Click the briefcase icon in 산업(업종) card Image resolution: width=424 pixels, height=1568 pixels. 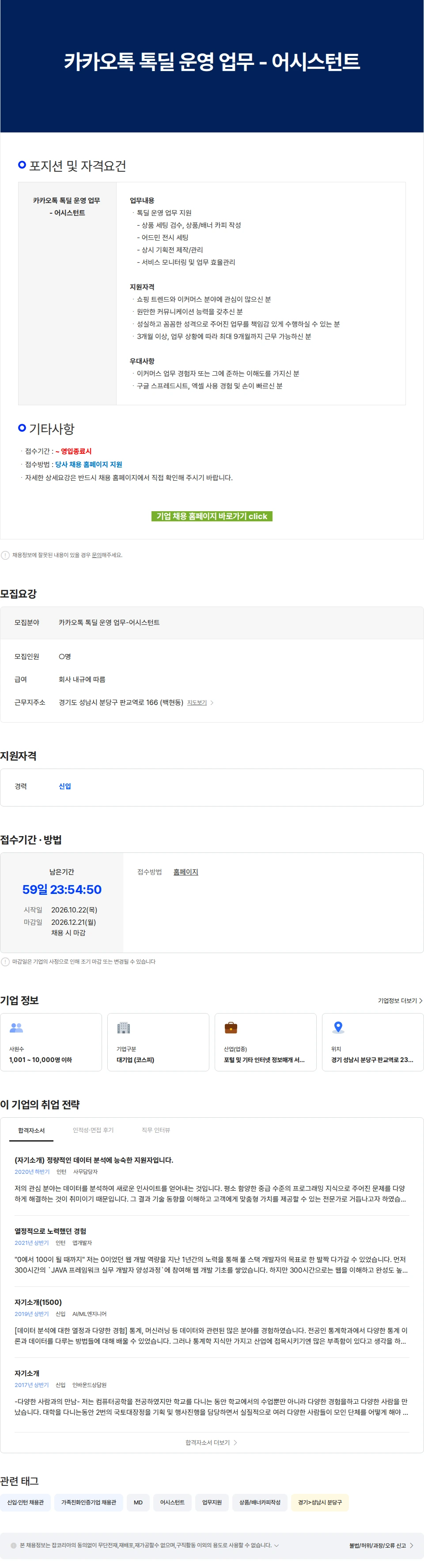pos(231,1028)
